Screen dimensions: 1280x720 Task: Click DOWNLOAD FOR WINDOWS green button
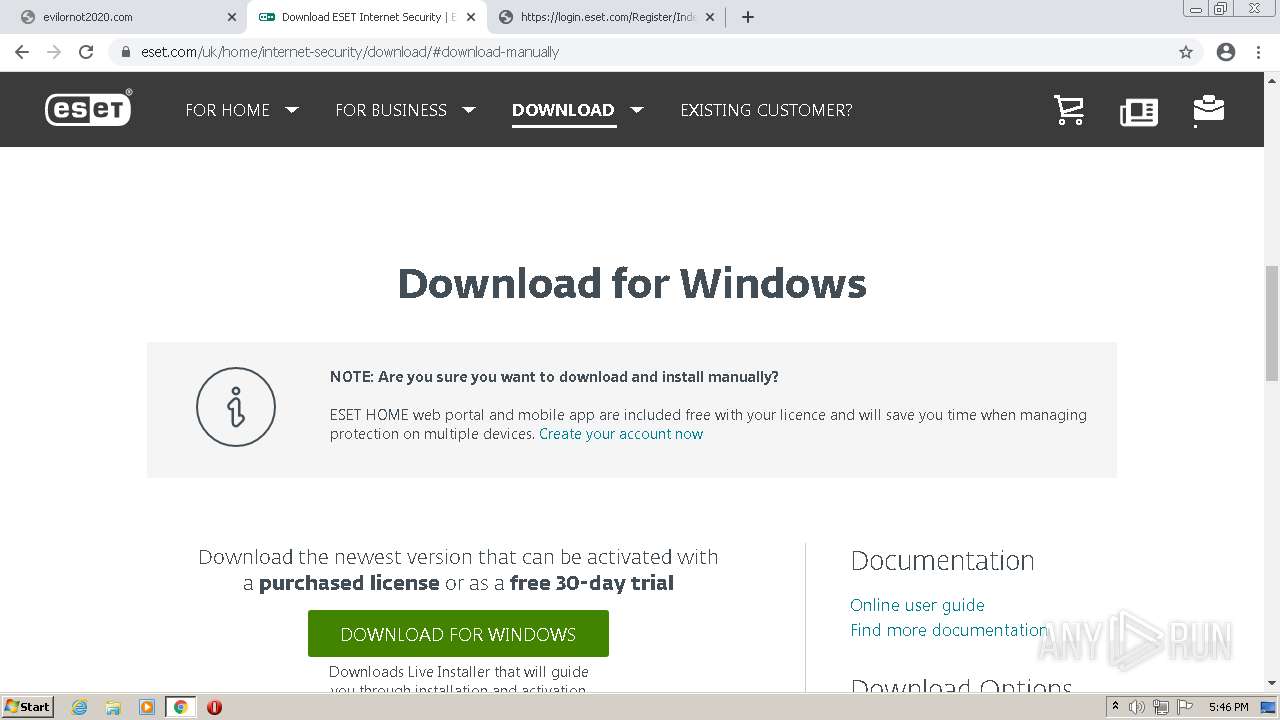458,634
